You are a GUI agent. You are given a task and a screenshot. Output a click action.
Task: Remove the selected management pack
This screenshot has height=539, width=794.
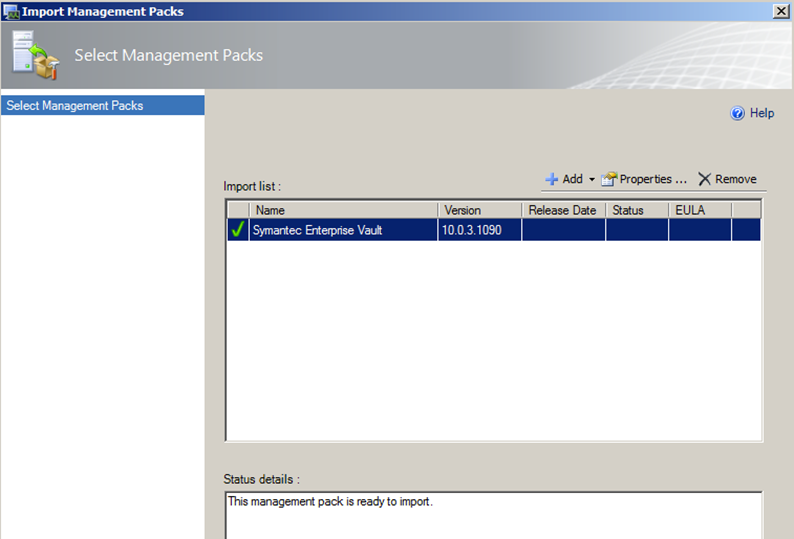click(x=727, y=179)
